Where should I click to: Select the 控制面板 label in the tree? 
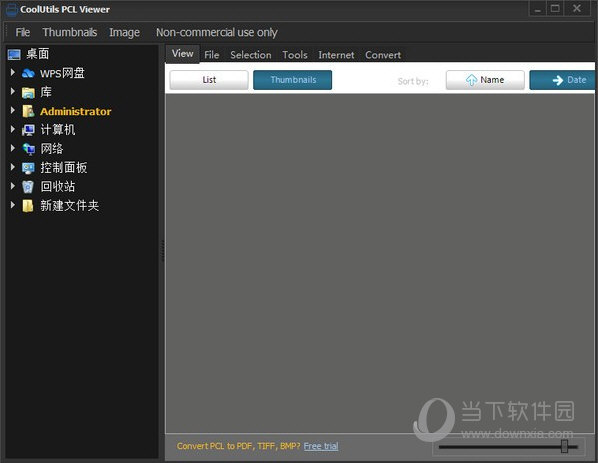point(64,167)
